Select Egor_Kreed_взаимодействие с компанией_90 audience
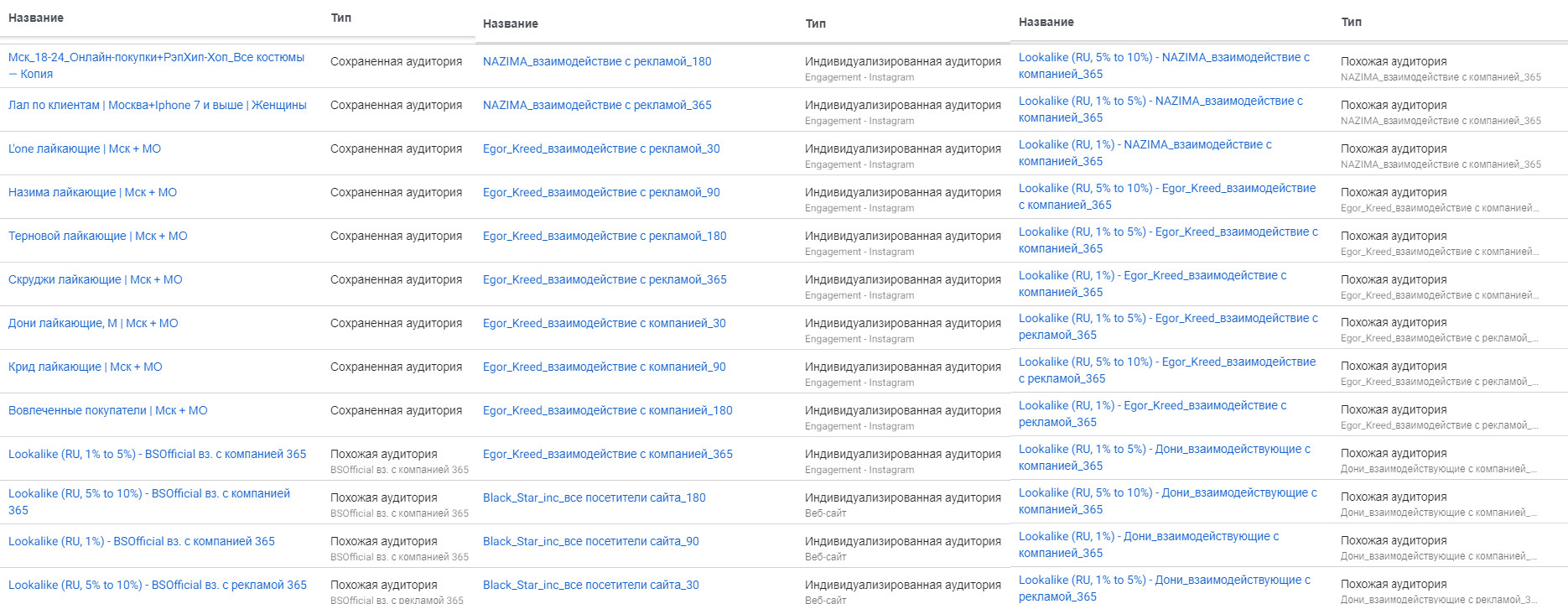Screen dimensions: 1568x604 [605, 367]
